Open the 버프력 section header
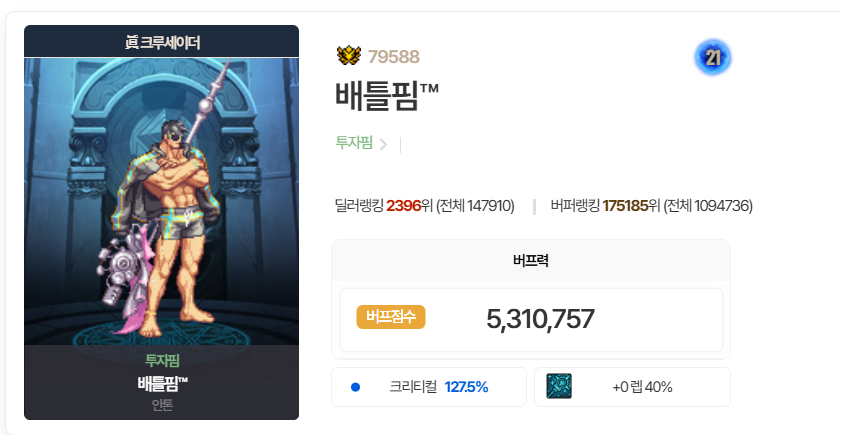The width and height of the screenshot is (841, 435). [x=531, y=261]
